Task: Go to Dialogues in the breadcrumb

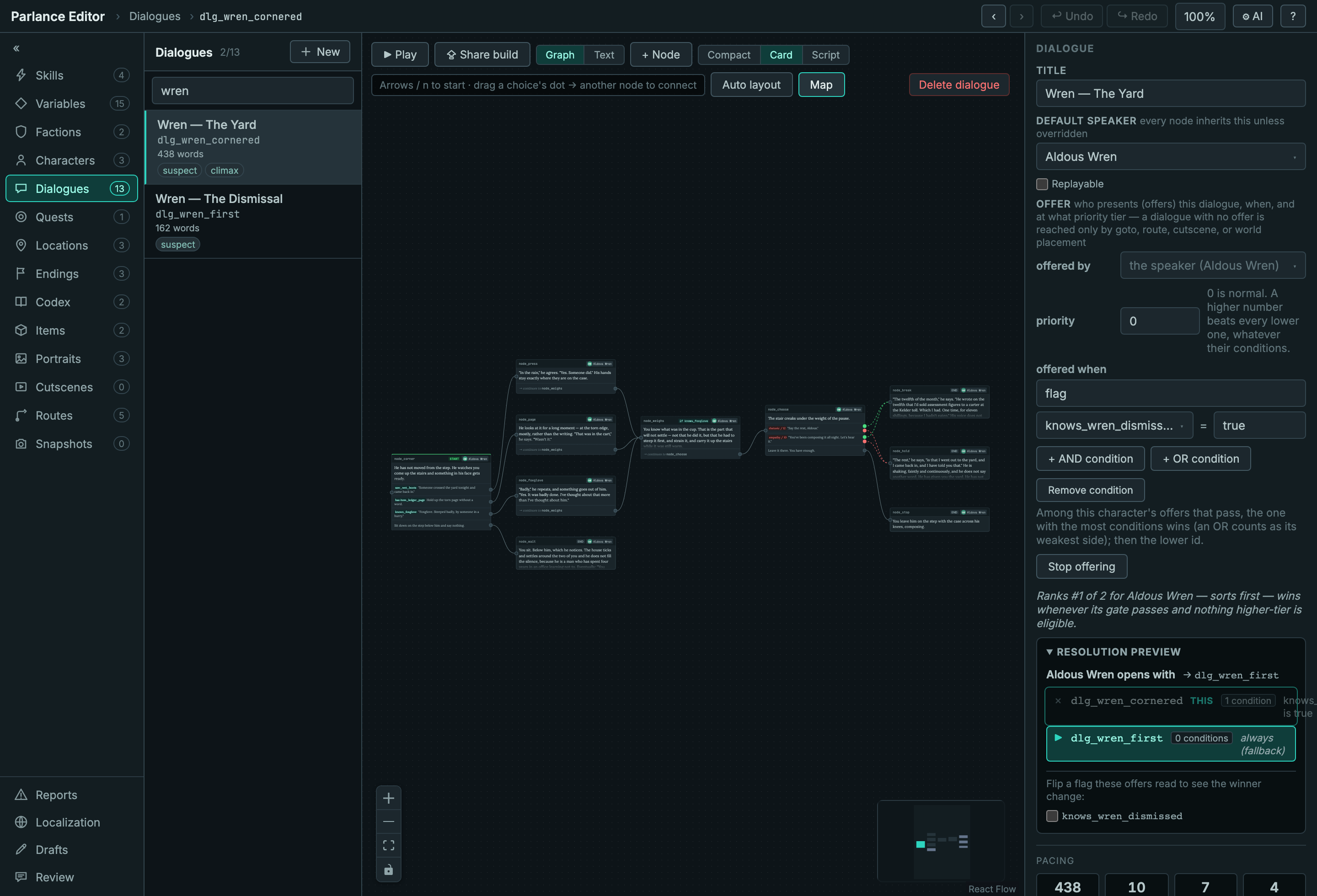Action: click(x=155, y=16)
